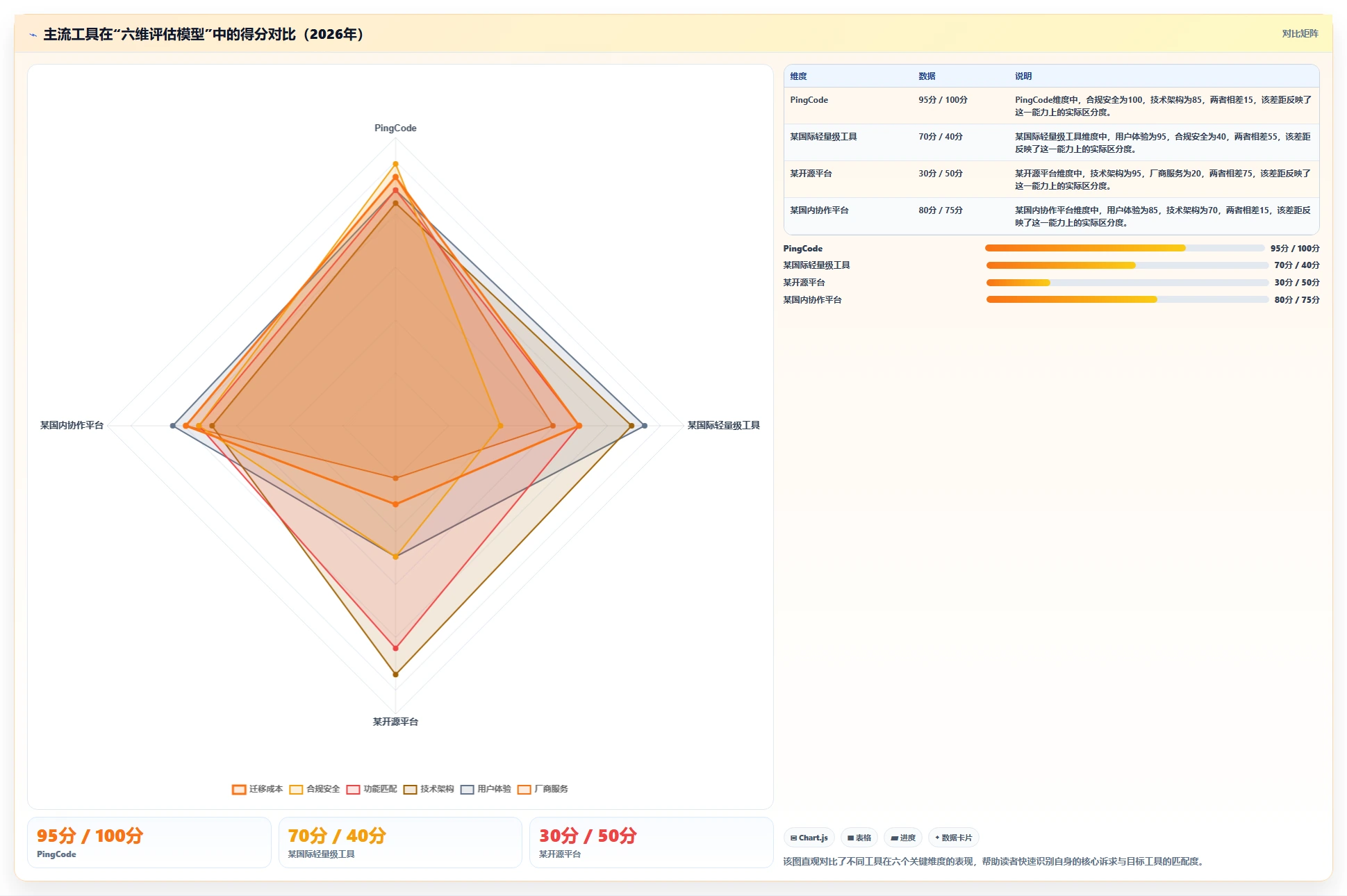Click the small icon before the chart title

click(x=33, y=35)
